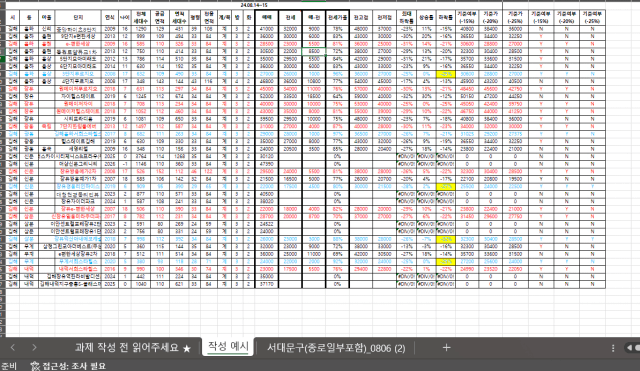Select the cell with value 47390
This screenshot has width=640, height=371.
point(267,164)
